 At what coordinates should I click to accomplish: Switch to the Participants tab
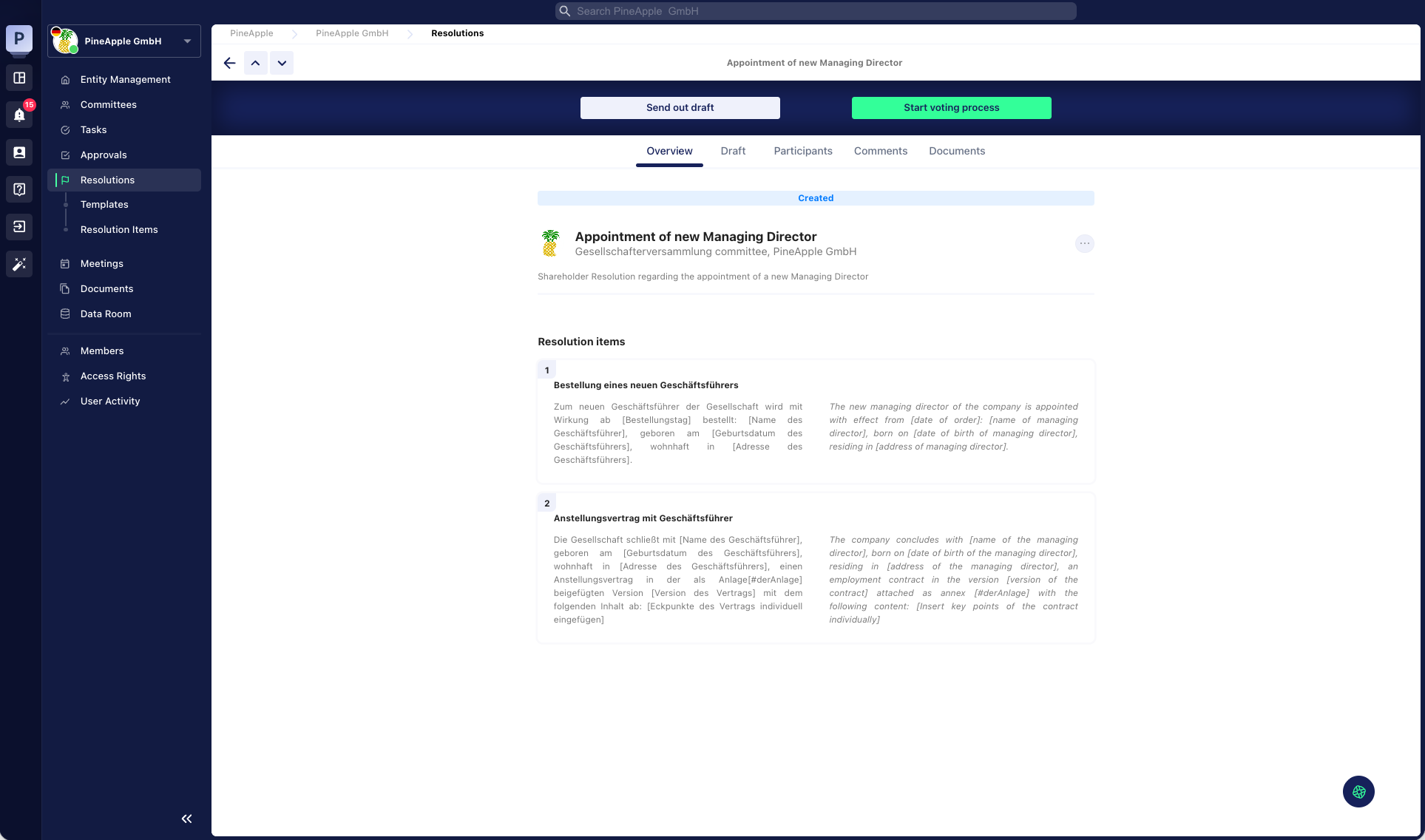802,151
